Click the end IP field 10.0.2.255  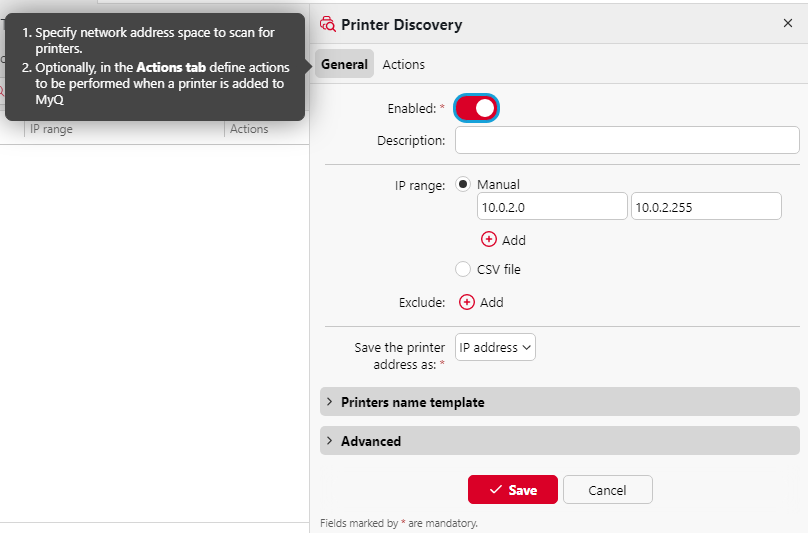pos(705,207)
